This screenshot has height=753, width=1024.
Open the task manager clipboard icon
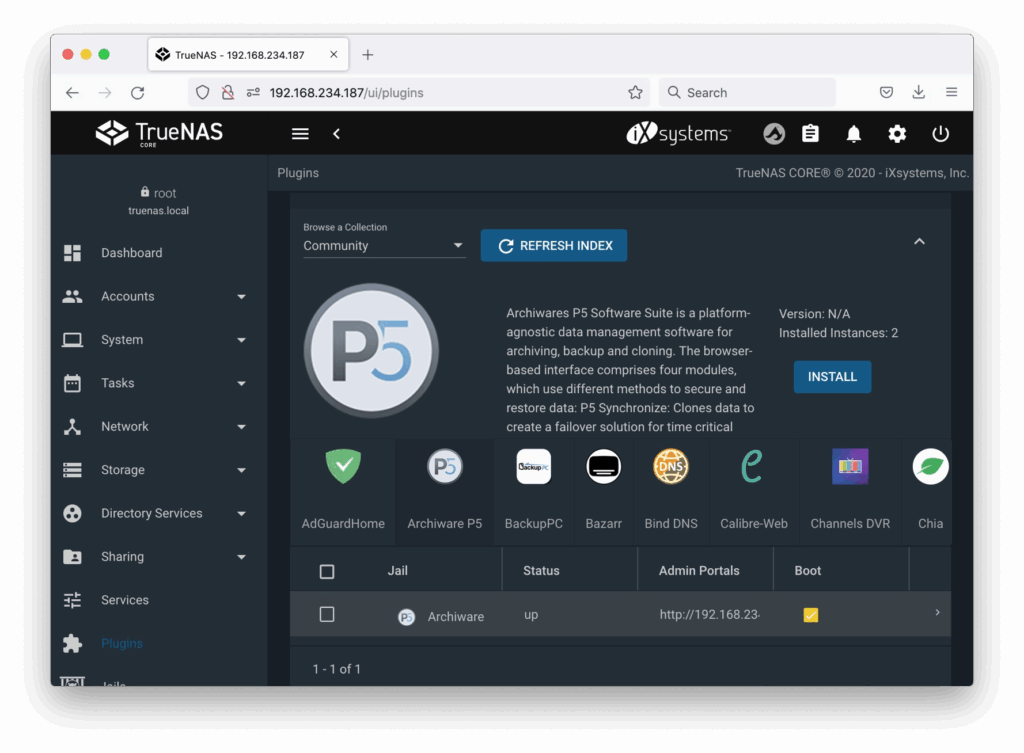click(x=811, y=134)
